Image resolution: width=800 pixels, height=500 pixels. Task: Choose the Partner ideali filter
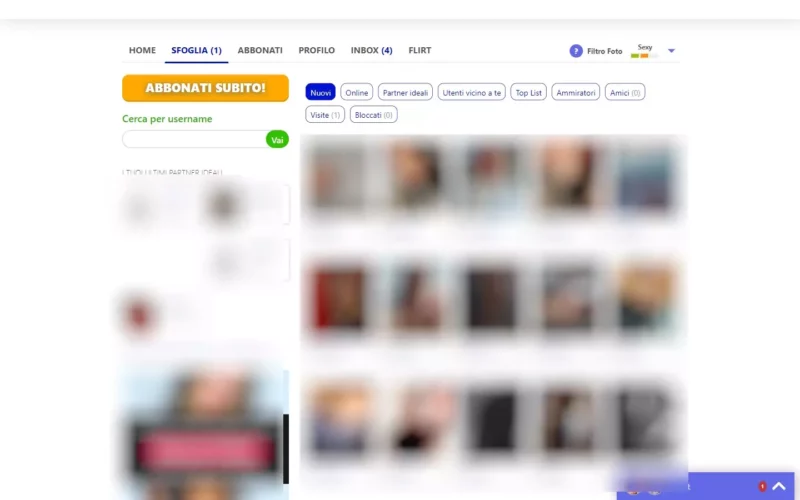(405, 92)
